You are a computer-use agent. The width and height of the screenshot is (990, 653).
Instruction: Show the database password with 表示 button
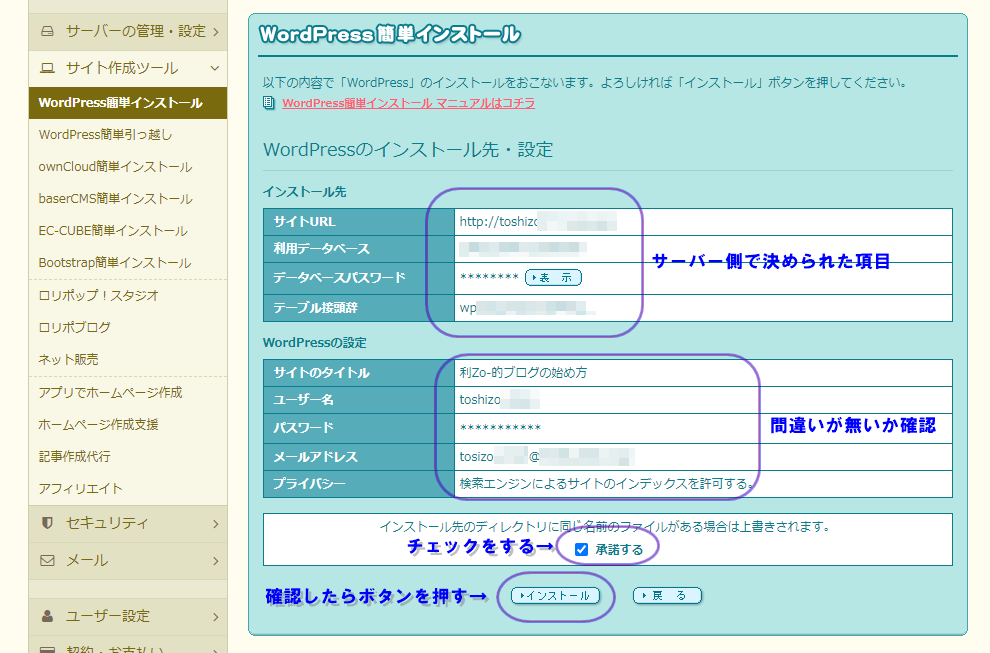coord(553,277)
